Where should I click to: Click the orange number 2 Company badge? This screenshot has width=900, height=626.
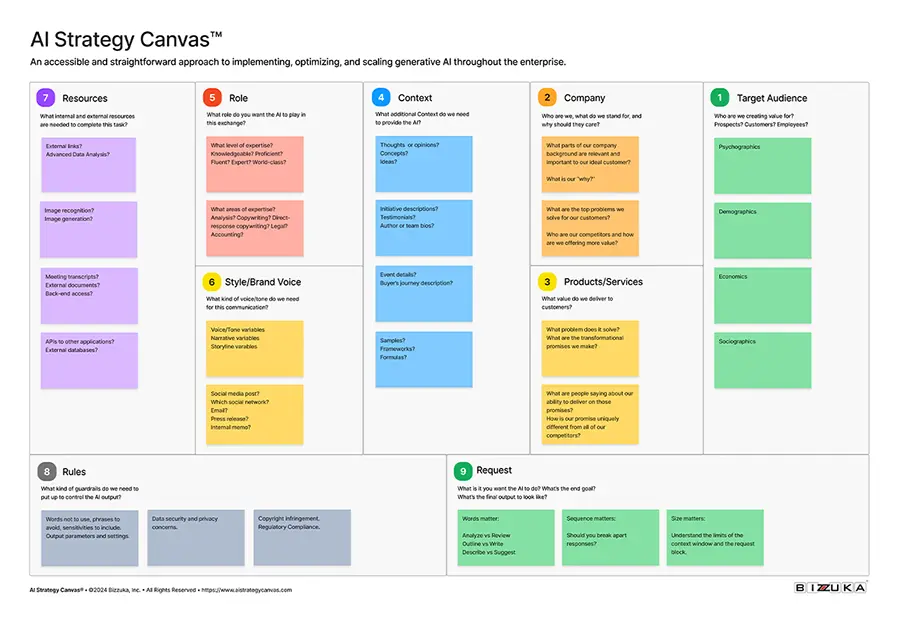[x=547, y=98]
